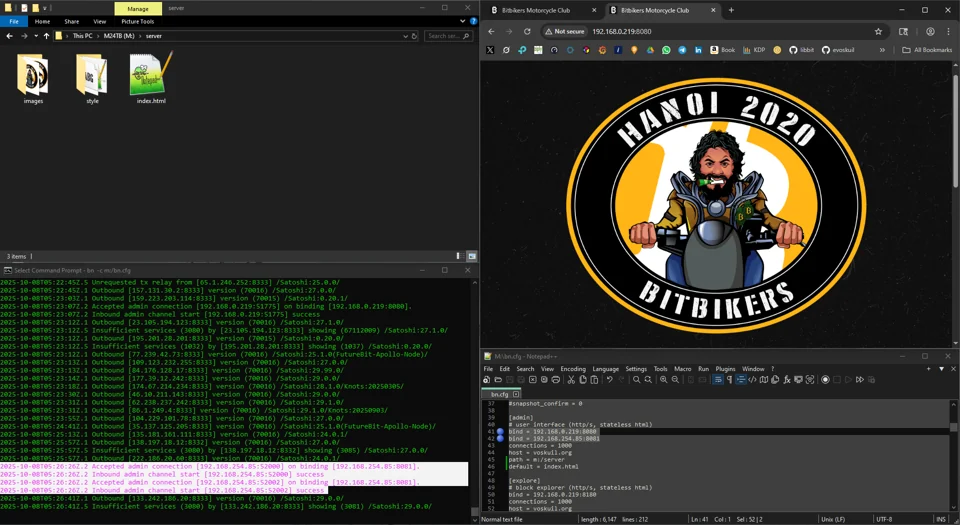Open the Plugins menu in Notepad++
The image size is (960, 525).
pos(725,369)
